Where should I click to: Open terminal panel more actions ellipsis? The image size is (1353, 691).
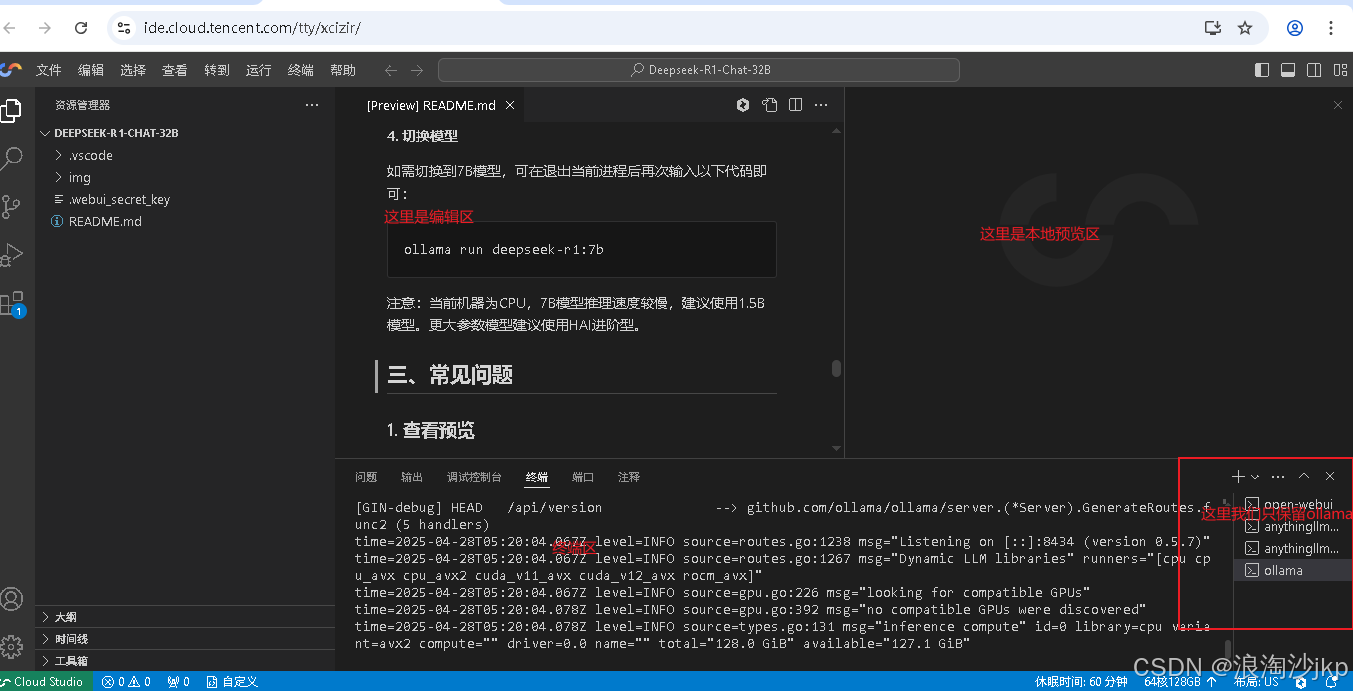tap(1278, 477)
